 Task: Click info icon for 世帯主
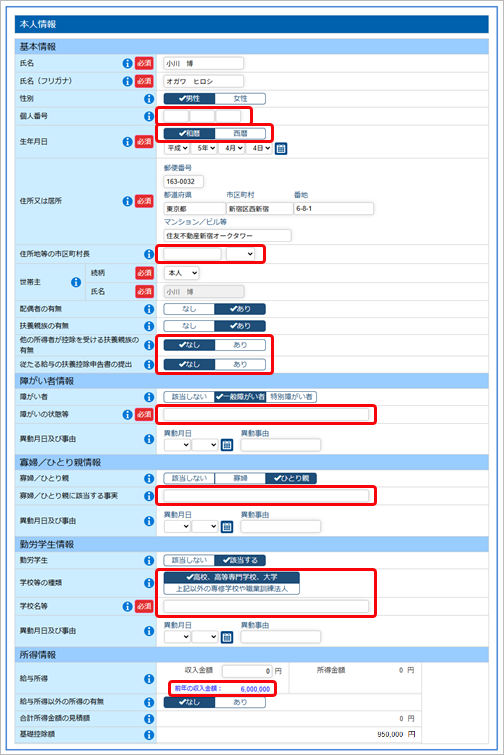[x=76, y=282]
